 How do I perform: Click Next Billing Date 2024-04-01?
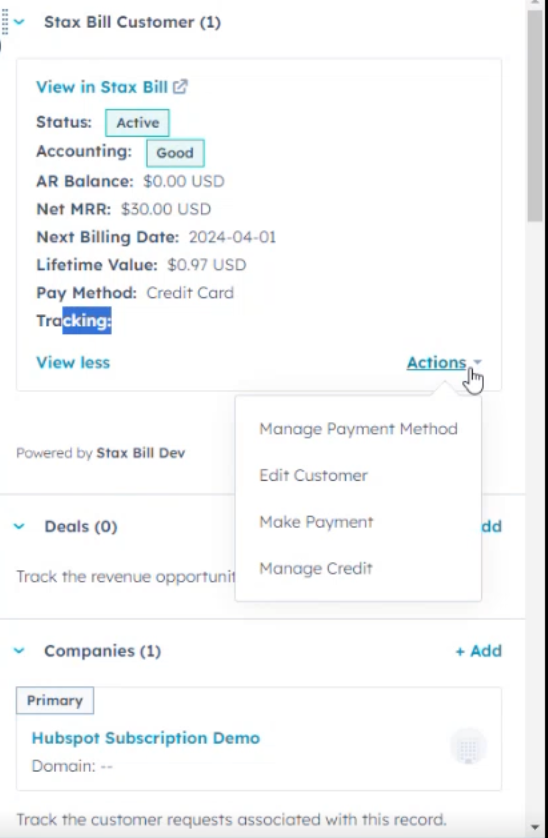click(232, 237)
